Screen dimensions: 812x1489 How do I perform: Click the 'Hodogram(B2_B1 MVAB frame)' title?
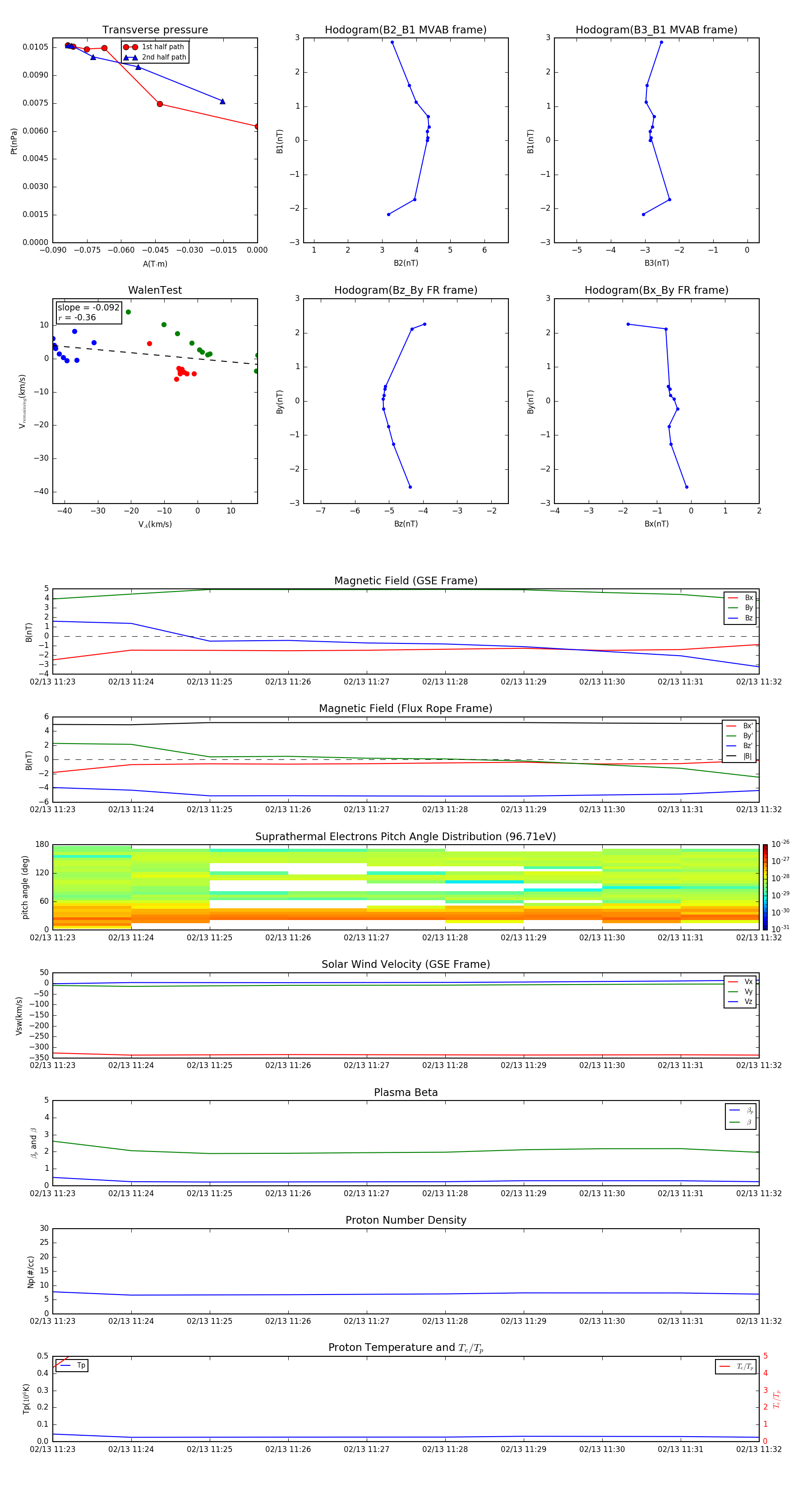point(406,30)
